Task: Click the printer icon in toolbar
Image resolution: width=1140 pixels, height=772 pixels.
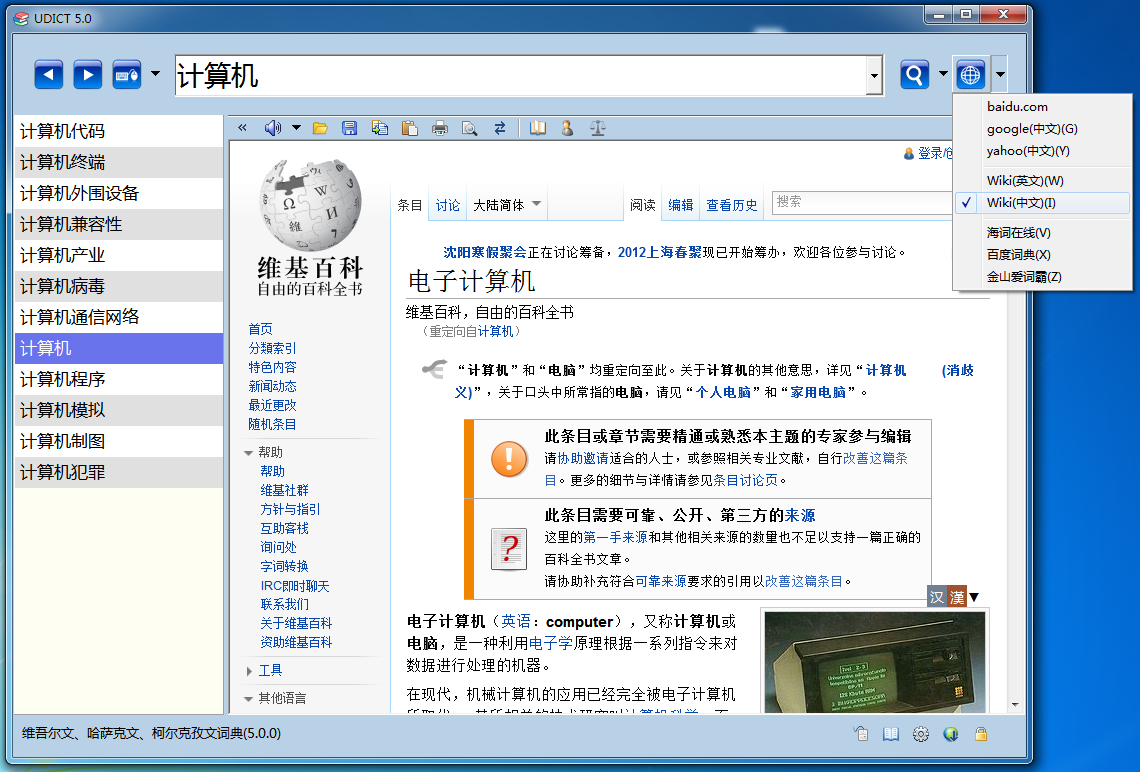Action: 439,128
